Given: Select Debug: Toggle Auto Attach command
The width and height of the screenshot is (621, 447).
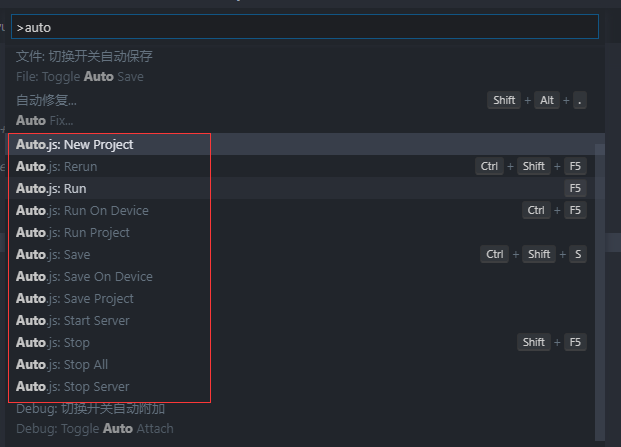Looking at the screenshot, I should click(95, 419).
